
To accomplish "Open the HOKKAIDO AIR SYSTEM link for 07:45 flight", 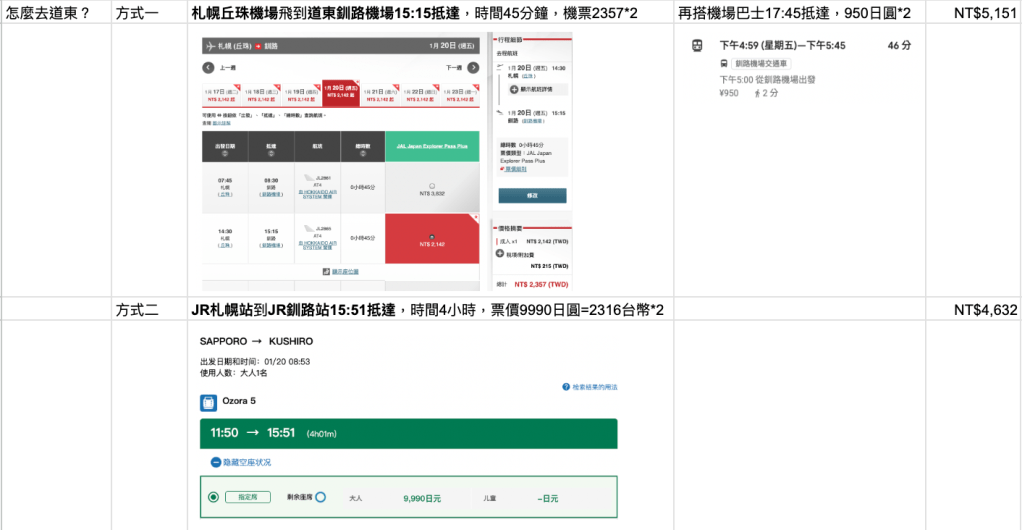I will coord(320,195).
